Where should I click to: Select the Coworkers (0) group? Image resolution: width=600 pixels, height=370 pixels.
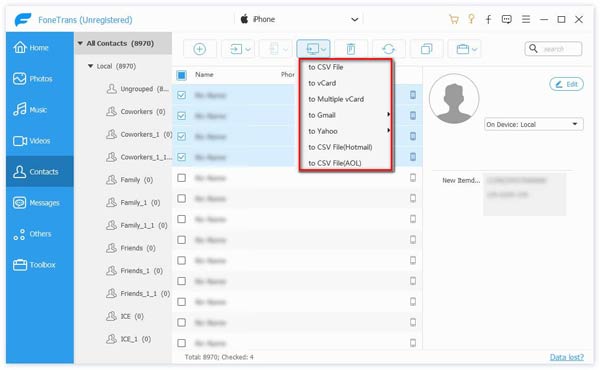coord(135,111)
